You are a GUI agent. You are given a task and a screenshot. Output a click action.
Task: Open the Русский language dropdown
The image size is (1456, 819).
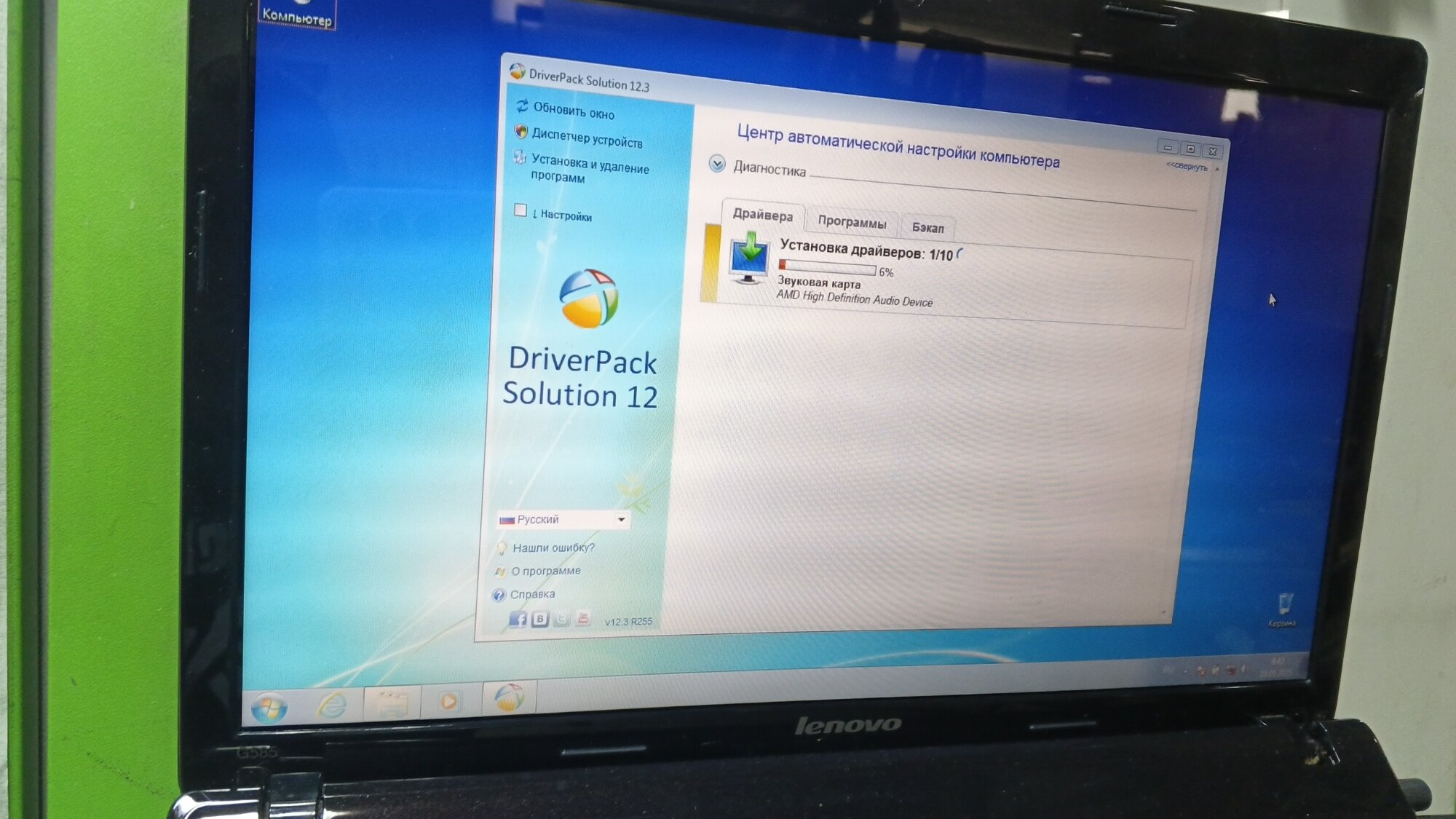click(x=563, y=519)
